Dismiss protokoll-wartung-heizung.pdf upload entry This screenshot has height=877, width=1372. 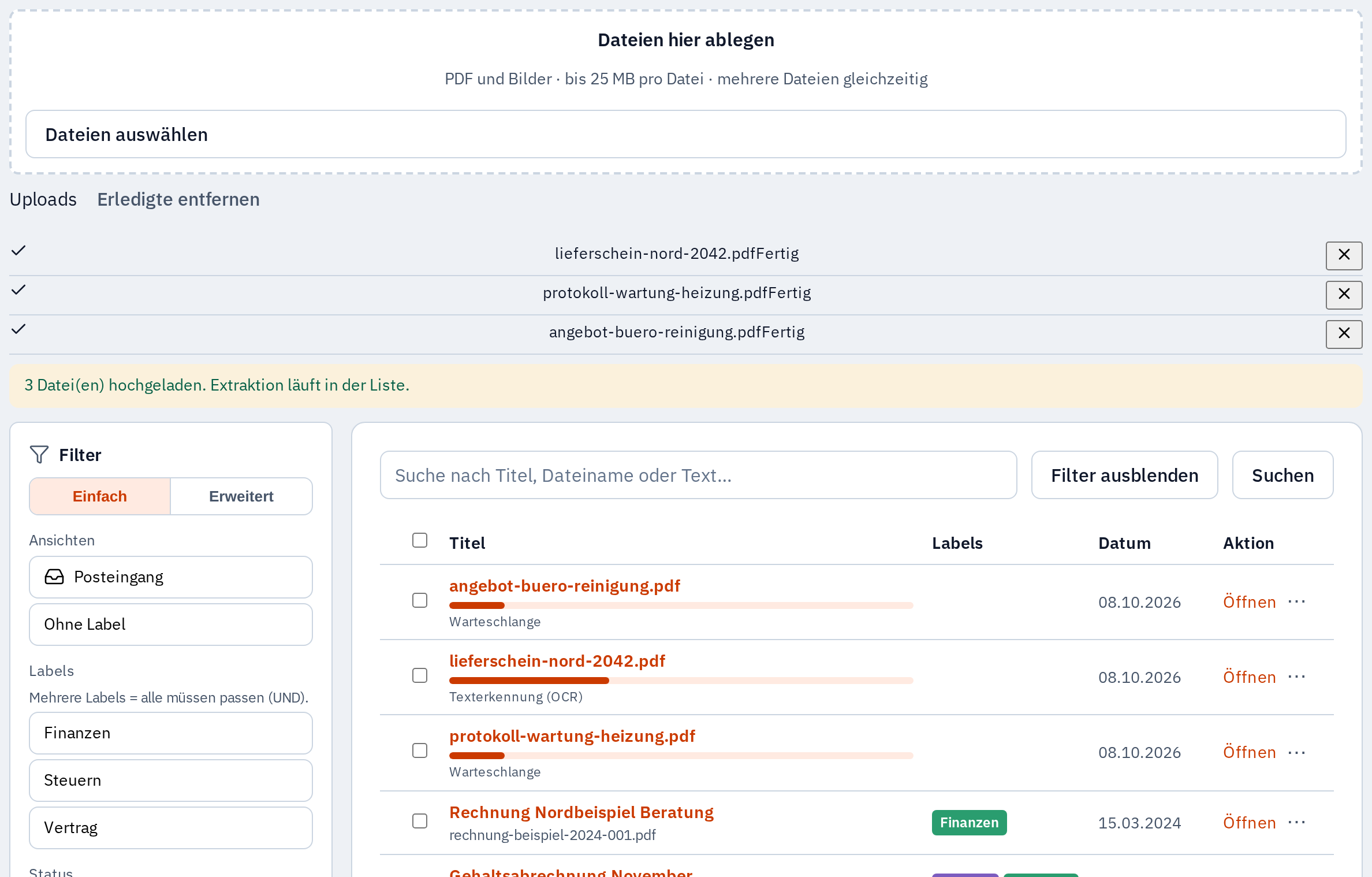(x=1344, y=295)
